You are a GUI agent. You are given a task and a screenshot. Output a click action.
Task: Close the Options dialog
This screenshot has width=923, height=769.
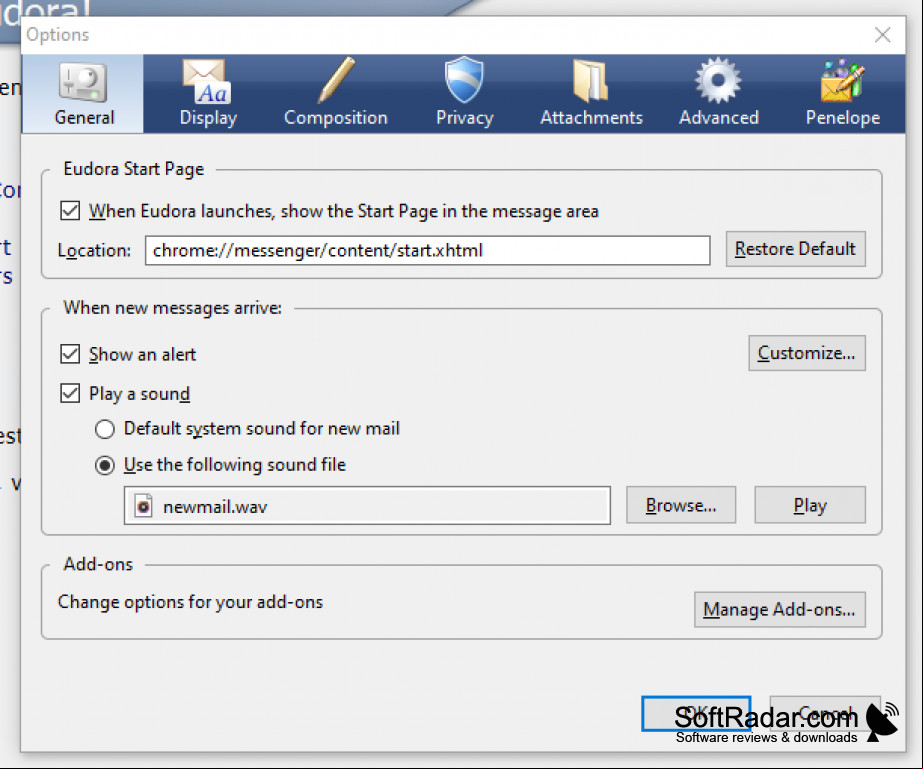point(882,35)
